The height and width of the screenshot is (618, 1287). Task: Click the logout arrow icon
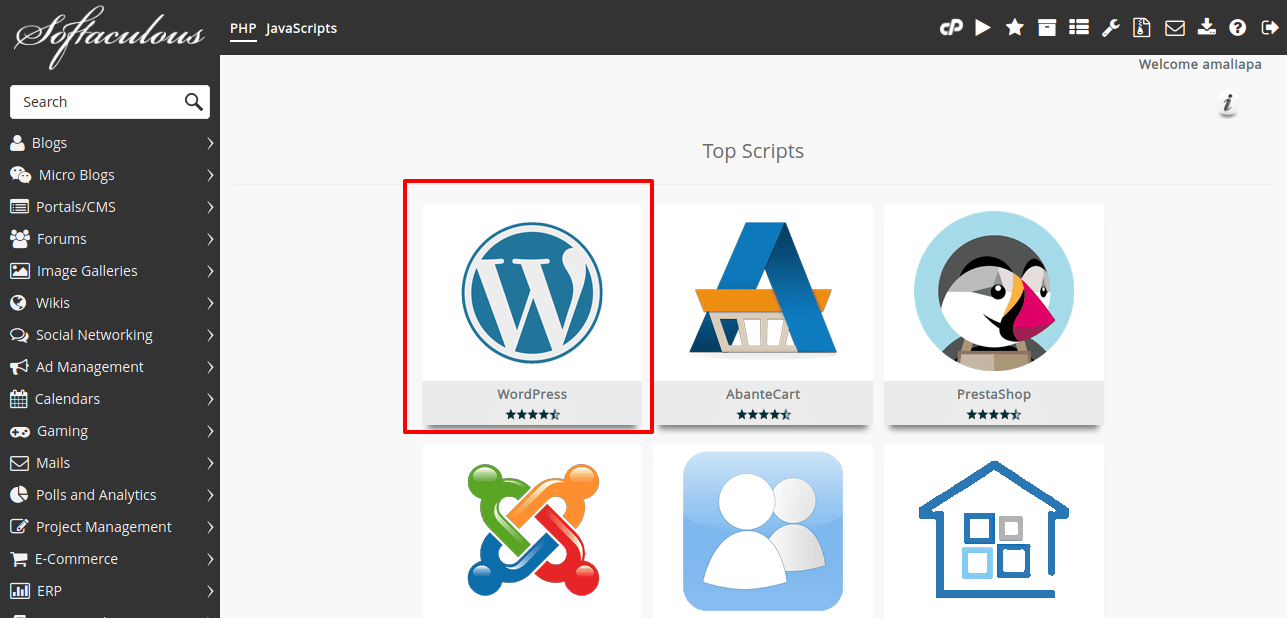coord(1270,28)
